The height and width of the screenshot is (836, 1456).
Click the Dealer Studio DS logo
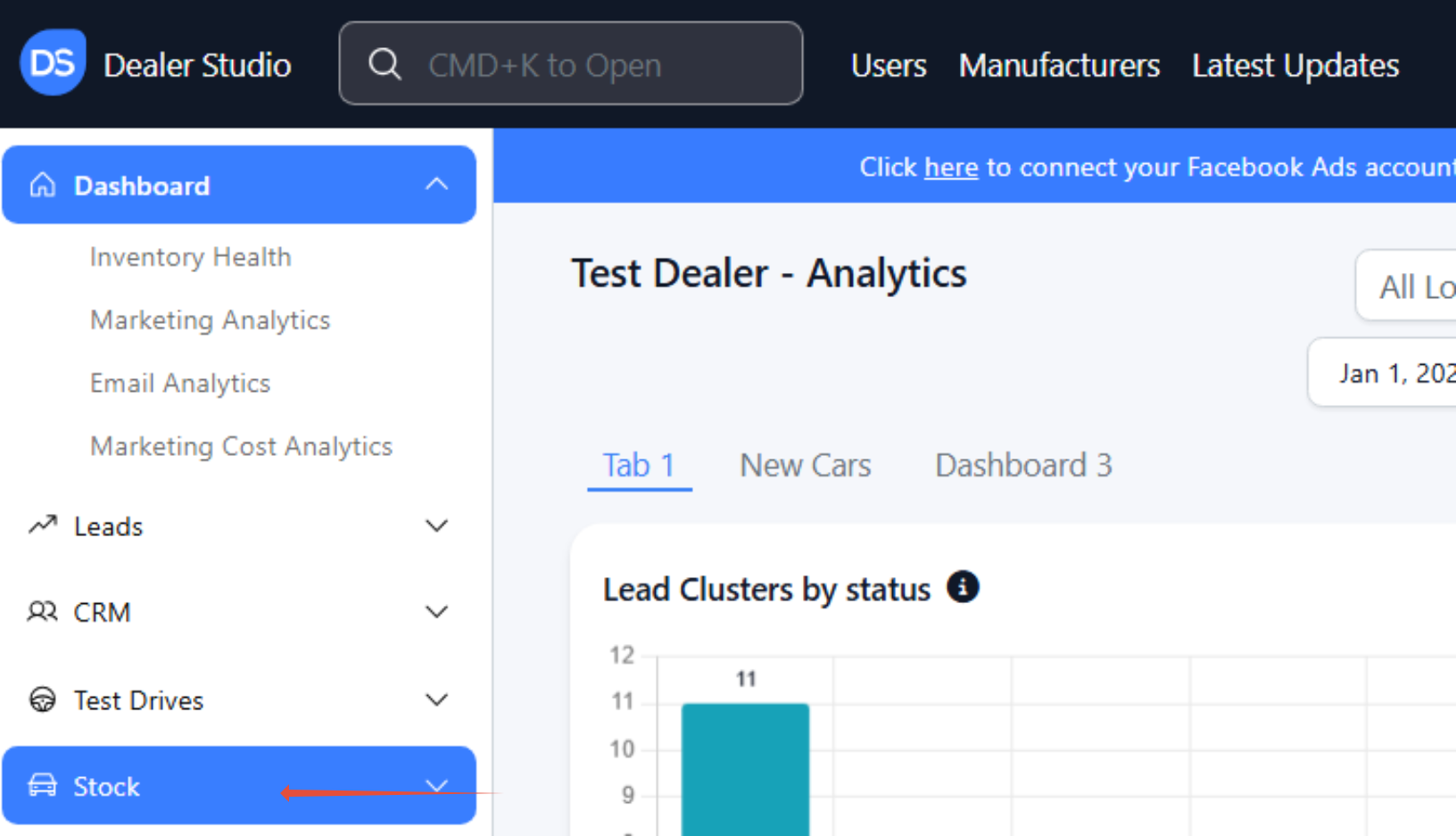pos(53,62)
